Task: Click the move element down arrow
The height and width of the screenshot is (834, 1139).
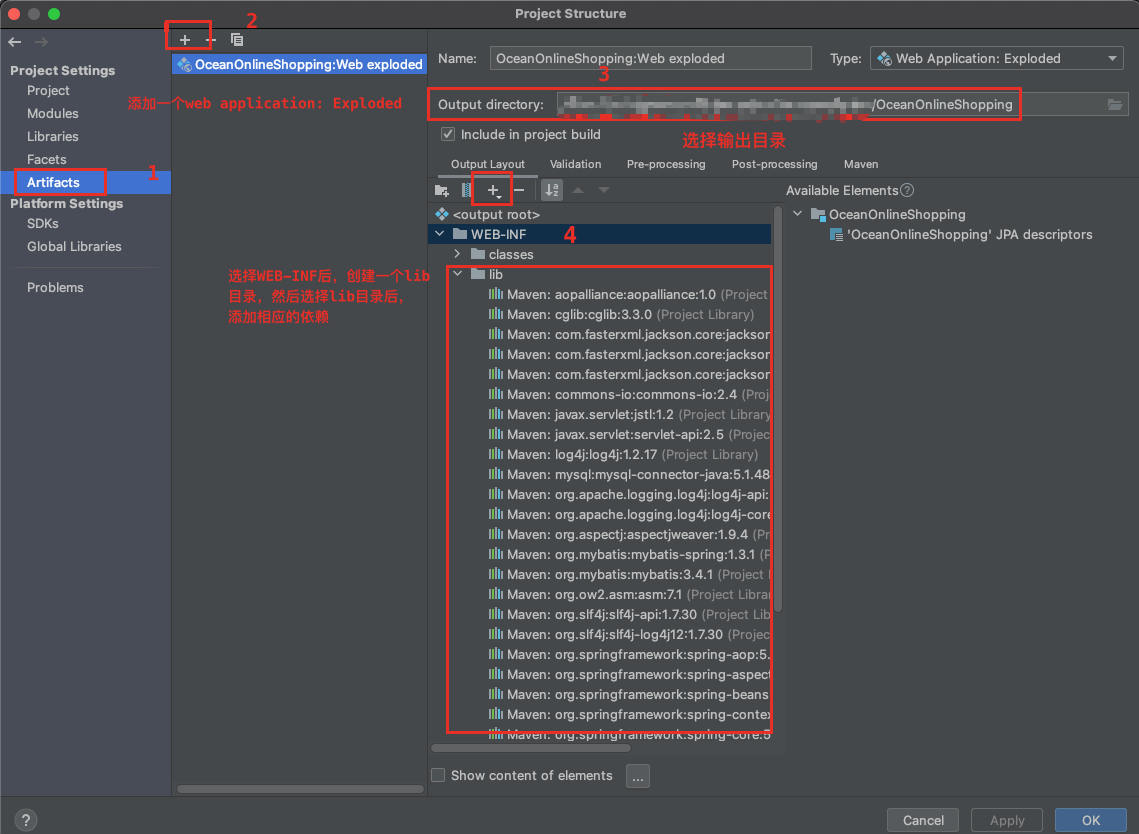Action: coord(604,190)
